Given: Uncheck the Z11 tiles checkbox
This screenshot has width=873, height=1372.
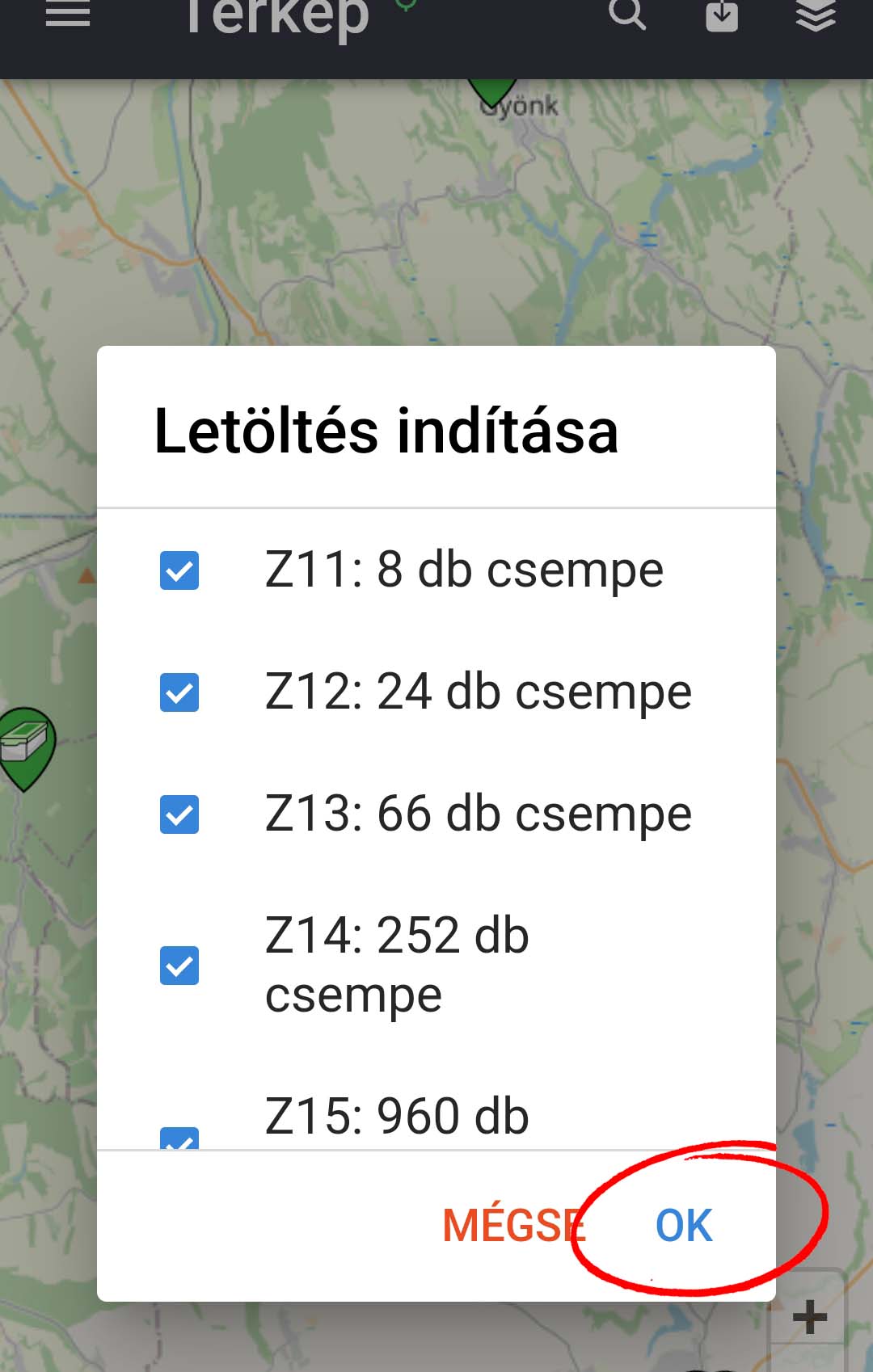Looking at the screenshot, I should (179, 570).
